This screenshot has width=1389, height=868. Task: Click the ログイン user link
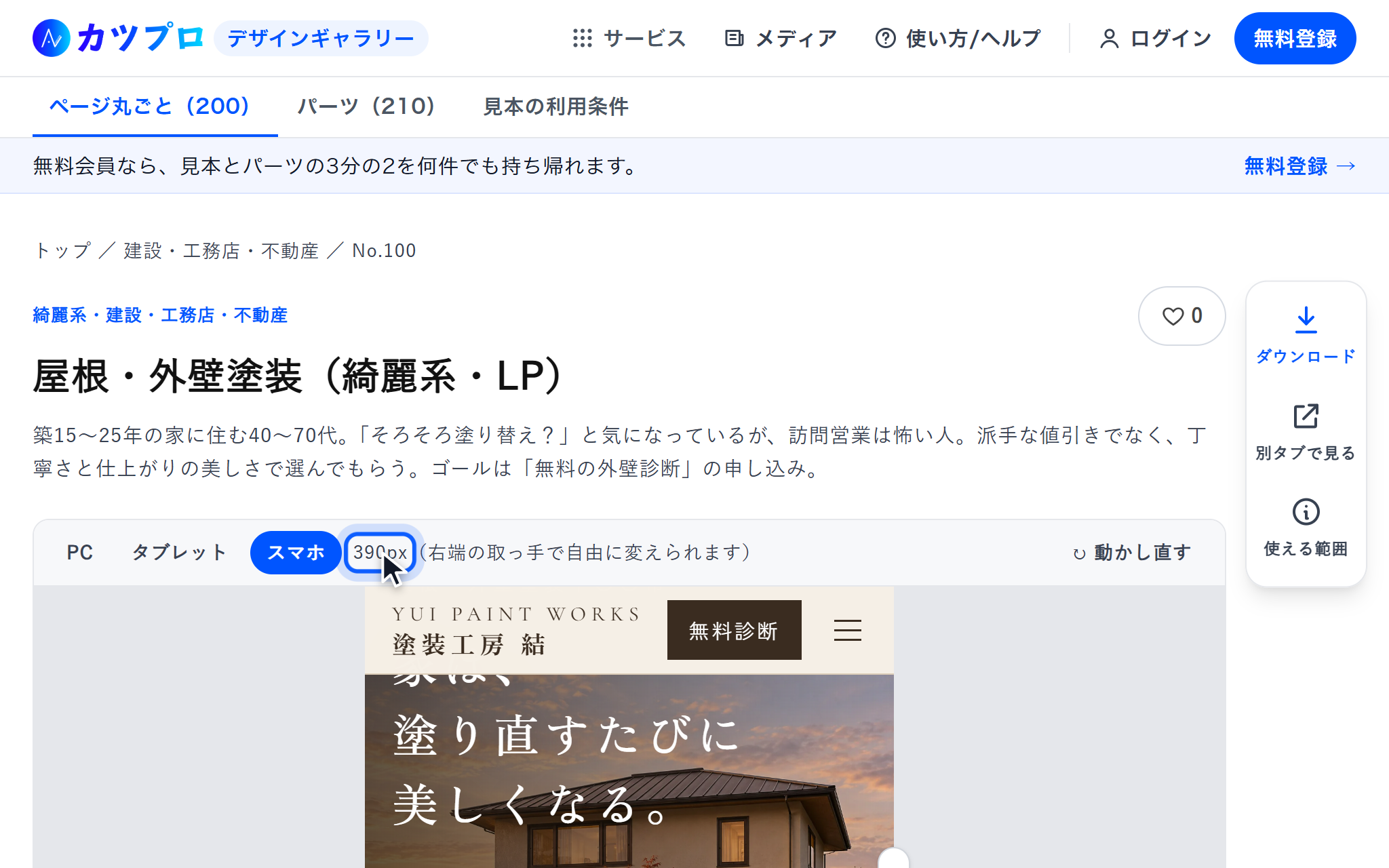point(1155,38)
